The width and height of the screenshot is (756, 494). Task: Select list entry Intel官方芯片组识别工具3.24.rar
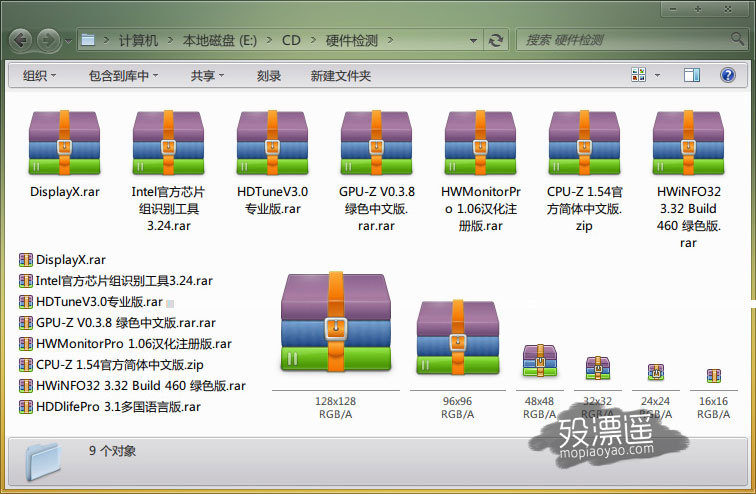pyautogui.click(x=124, y=280)
